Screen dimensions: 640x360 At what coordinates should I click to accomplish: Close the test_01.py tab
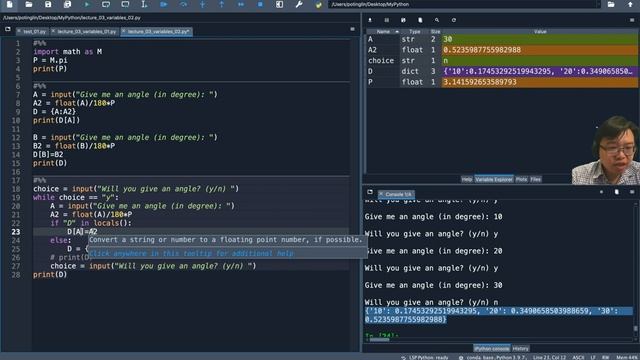pos(19,31)
